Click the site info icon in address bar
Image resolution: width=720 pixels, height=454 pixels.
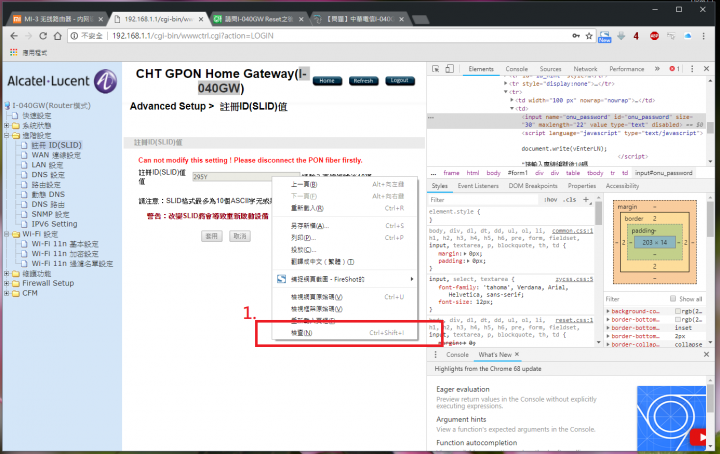[x=74, y=36]
